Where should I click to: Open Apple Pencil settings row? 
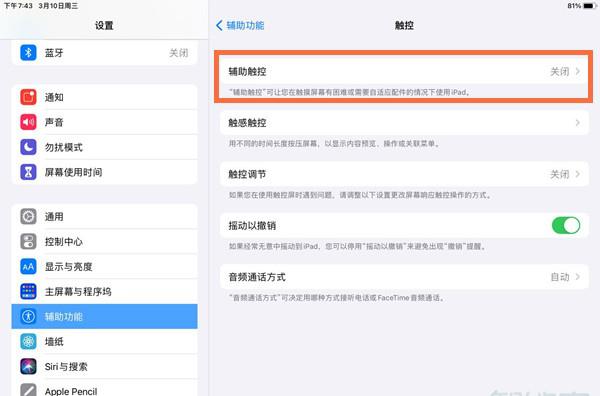point(104,388)
